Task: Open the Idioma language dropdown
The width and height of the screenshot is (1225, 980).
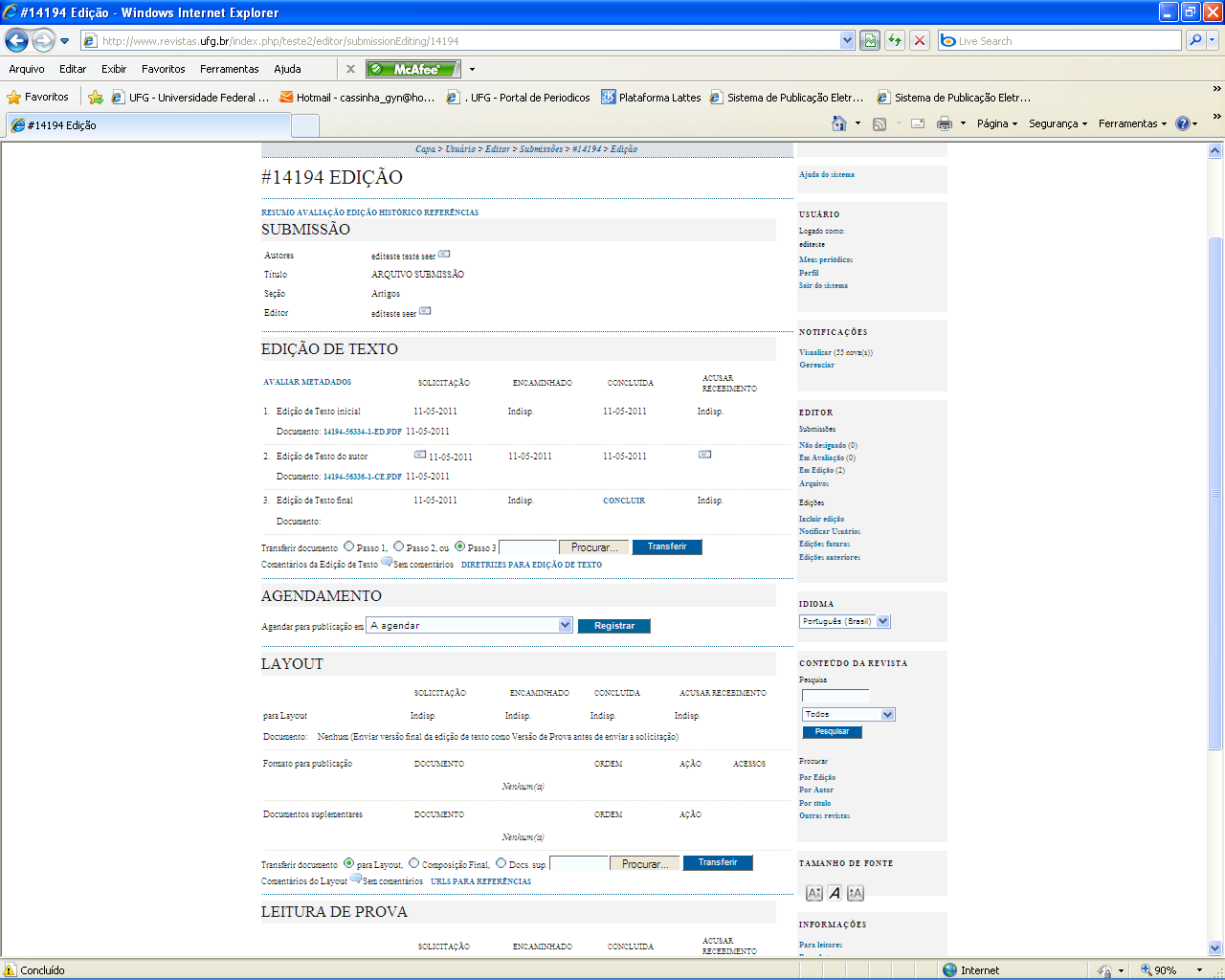Action: coord(845,621)
